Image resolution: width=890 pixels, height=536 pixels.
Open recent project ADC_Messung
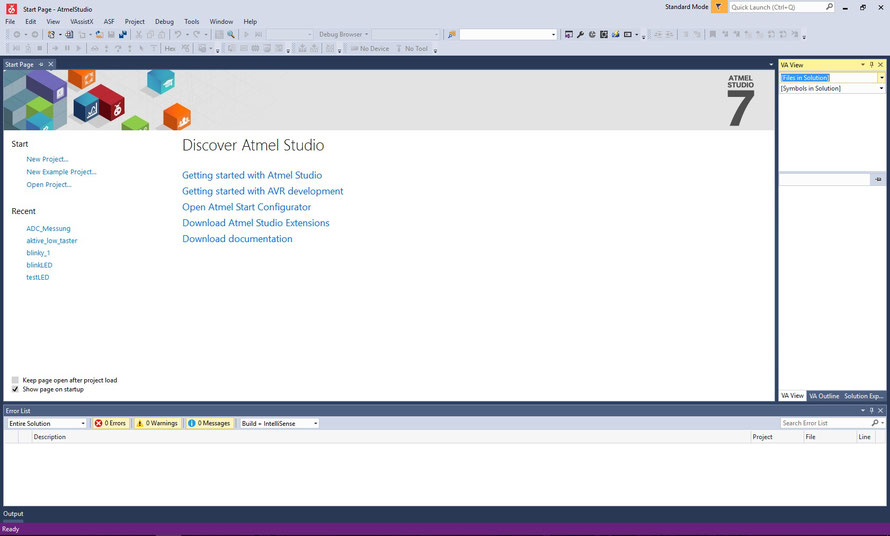click(x=48, y=228)
